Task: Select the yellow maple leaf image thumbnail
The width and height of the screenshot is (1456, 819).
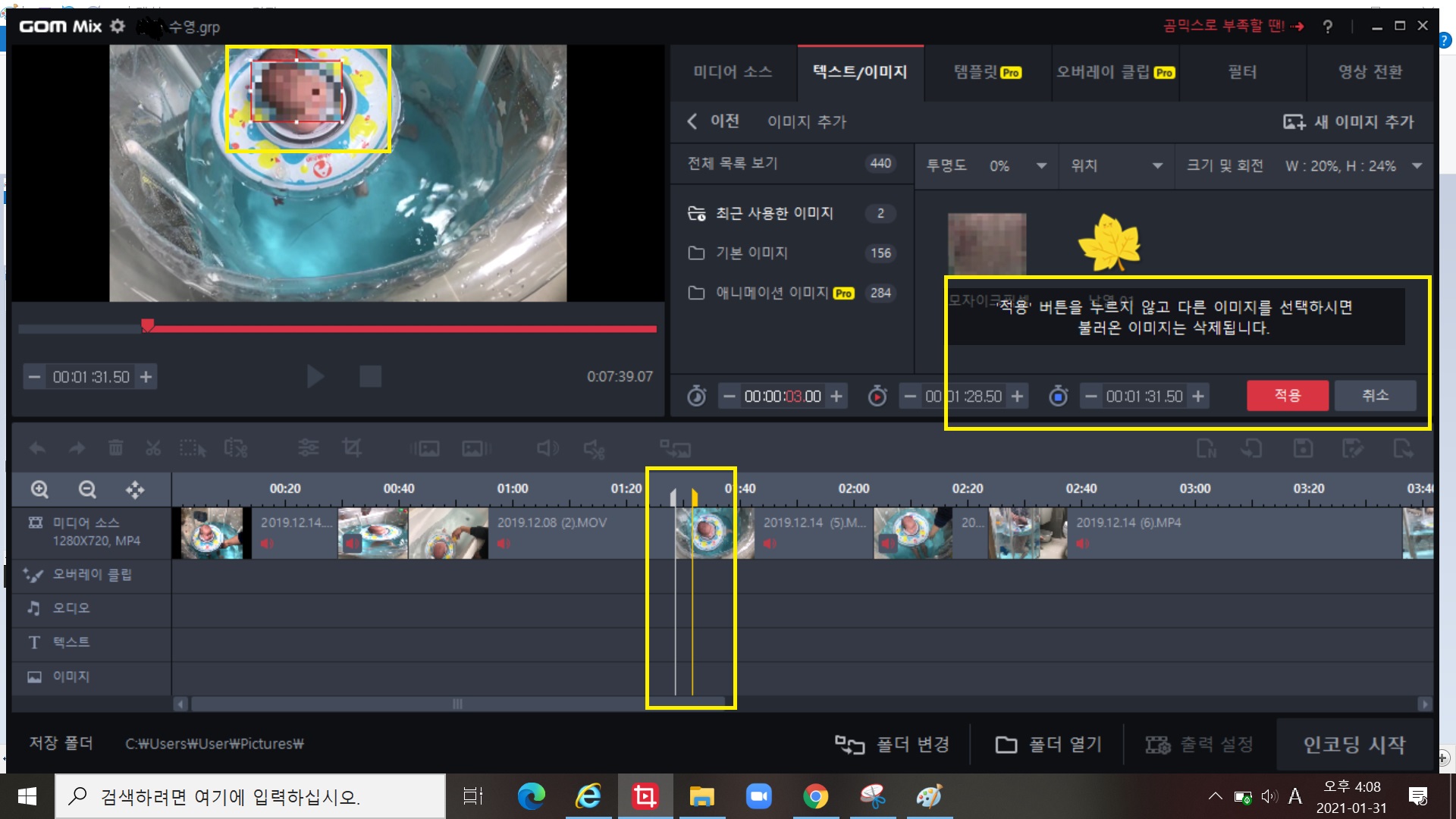Action: click(1109, 243)
